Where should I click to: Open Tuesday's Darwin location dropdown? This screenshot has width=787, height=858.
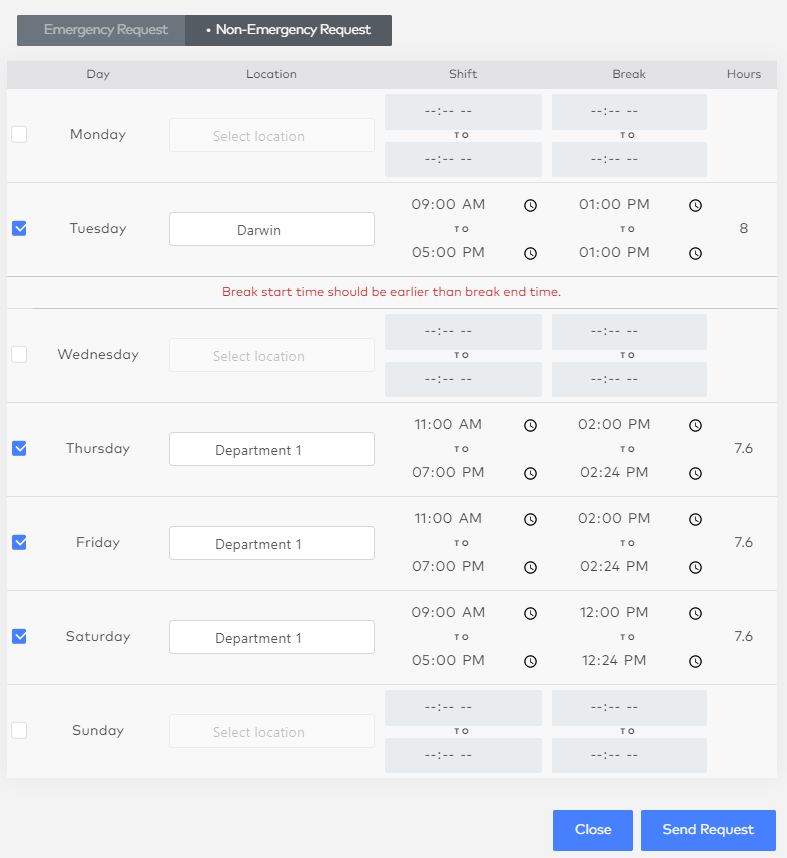[x=272, y=229]
